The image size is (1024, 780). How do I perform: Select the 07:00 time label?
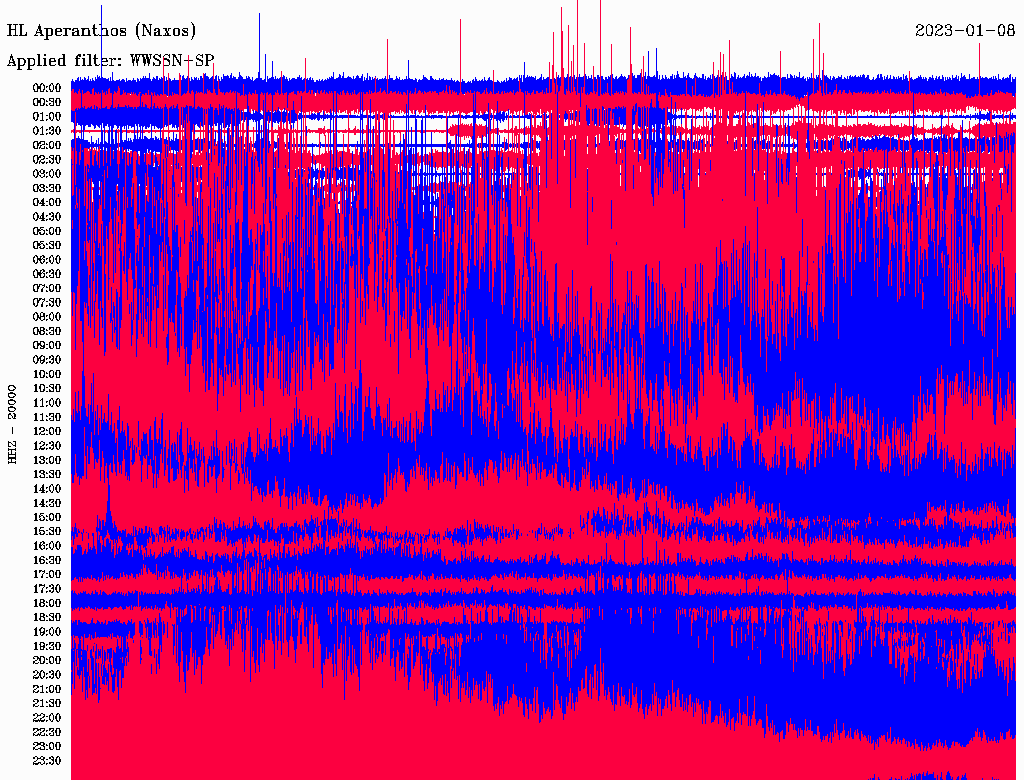pos(47,289)
